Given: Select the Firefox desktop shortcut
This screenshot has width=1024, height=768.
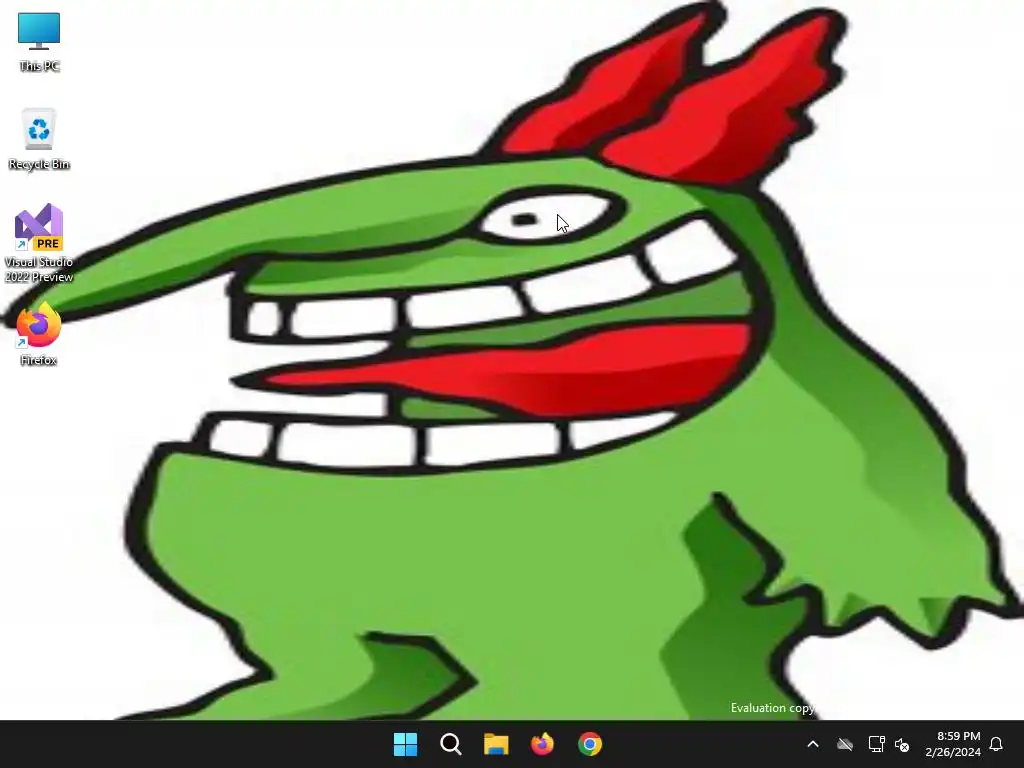Looking at the screenshot, I should point(39,334).
